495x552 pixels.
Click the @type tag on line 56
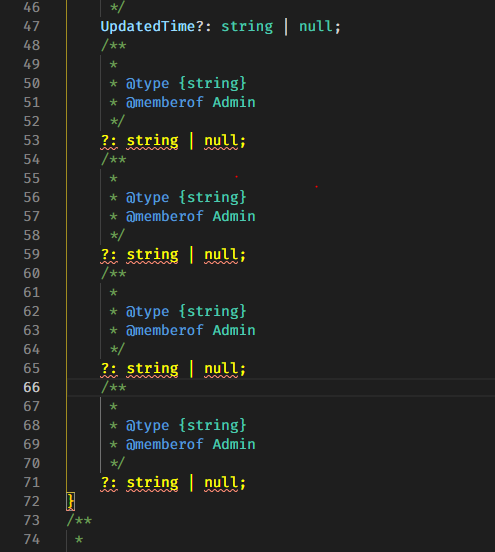(148, 197)
